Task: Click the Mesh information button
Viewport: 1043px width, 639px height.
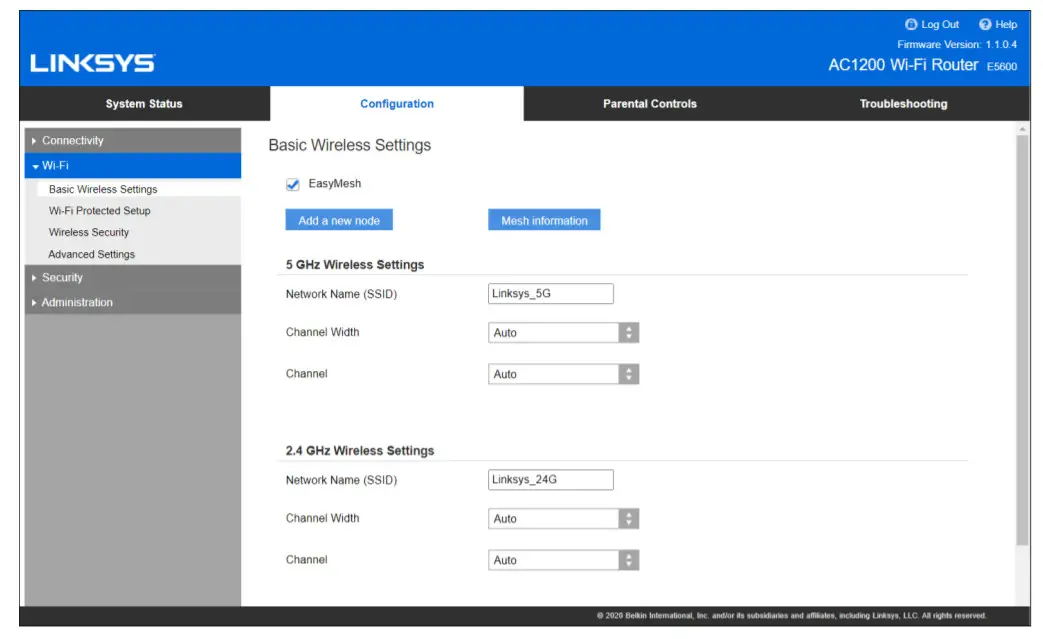Action: click(543, 219)
